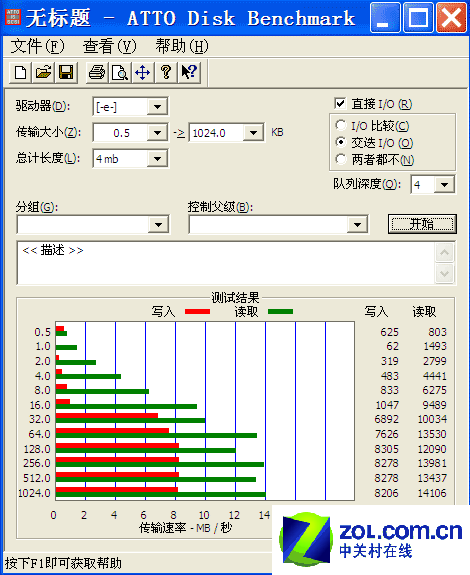Open the 帮助(H) menu

pos(181,47)
